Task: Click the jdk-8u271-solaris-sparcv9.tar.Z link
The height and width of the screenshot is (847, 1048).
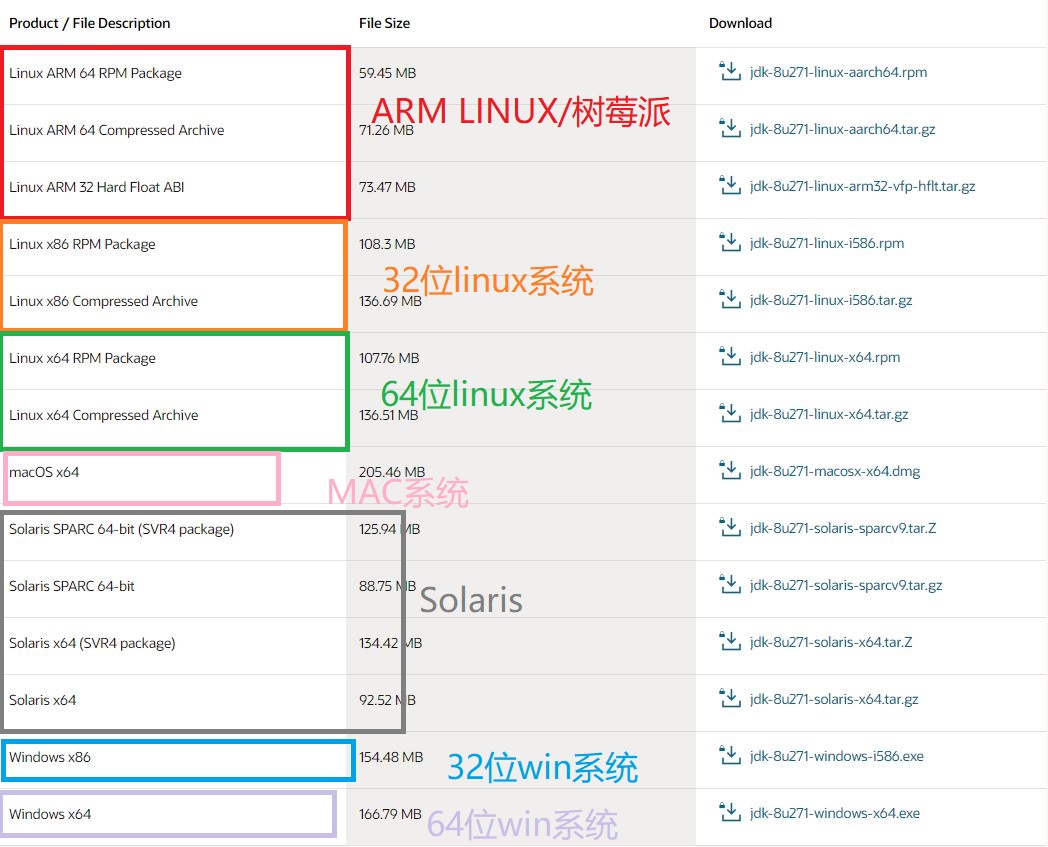Action: tap(843, 528)
